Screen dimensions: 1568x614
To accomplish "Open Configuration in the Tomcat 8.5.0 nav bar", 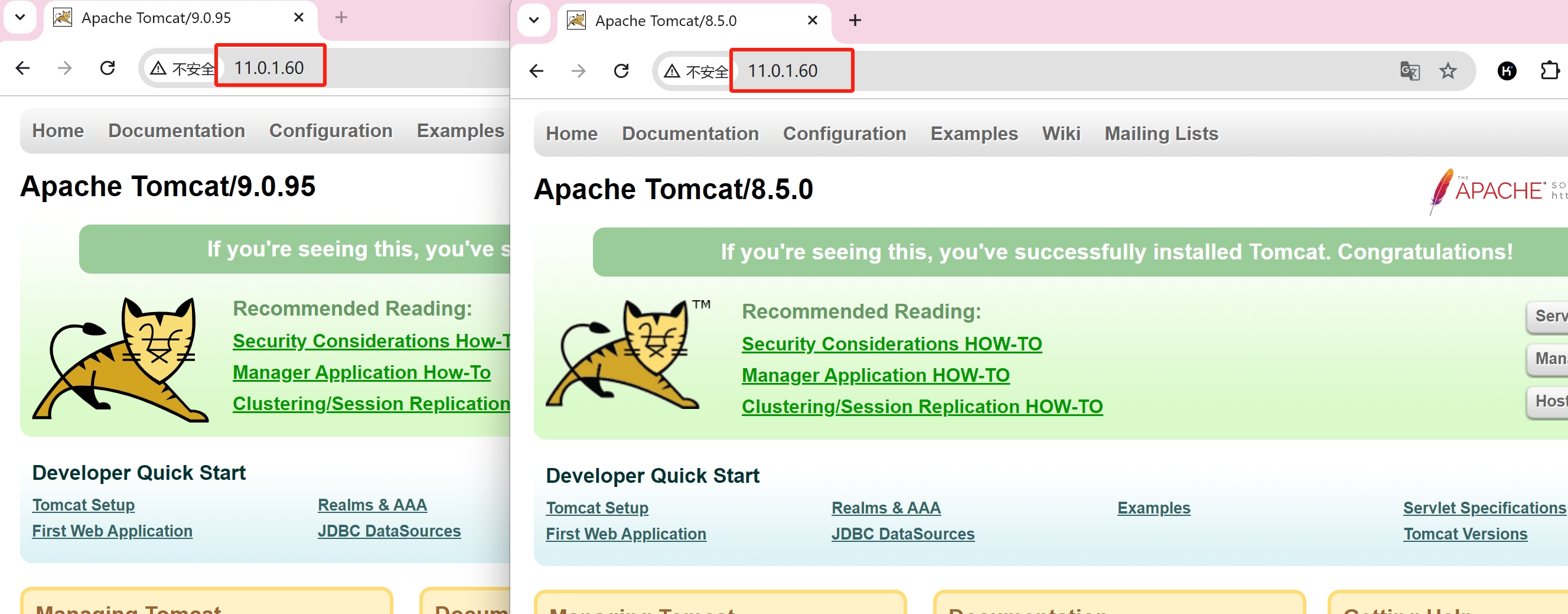I will click(845, 134).
